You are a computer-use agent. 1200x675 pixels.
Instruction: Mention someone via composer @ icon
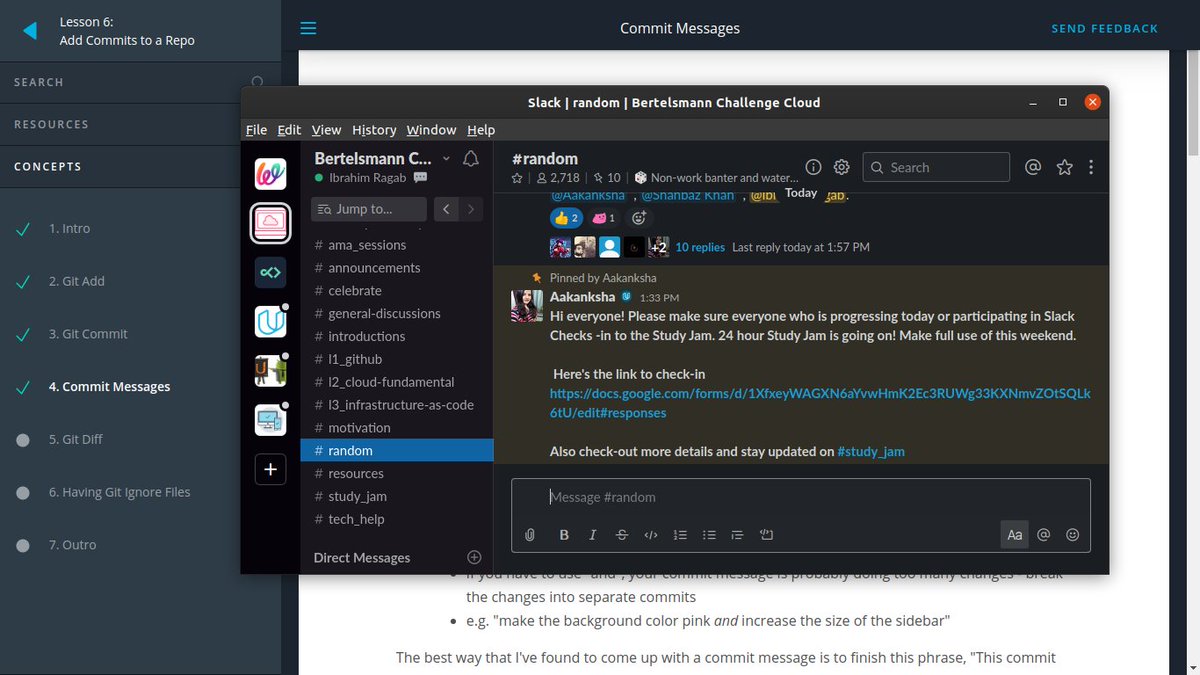coord(1044,535)
